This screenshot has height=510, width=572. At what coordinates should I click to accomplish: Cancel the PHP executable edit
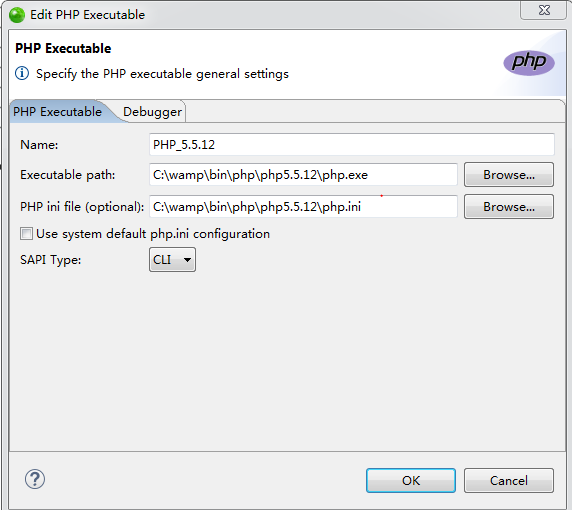point(509,480)
